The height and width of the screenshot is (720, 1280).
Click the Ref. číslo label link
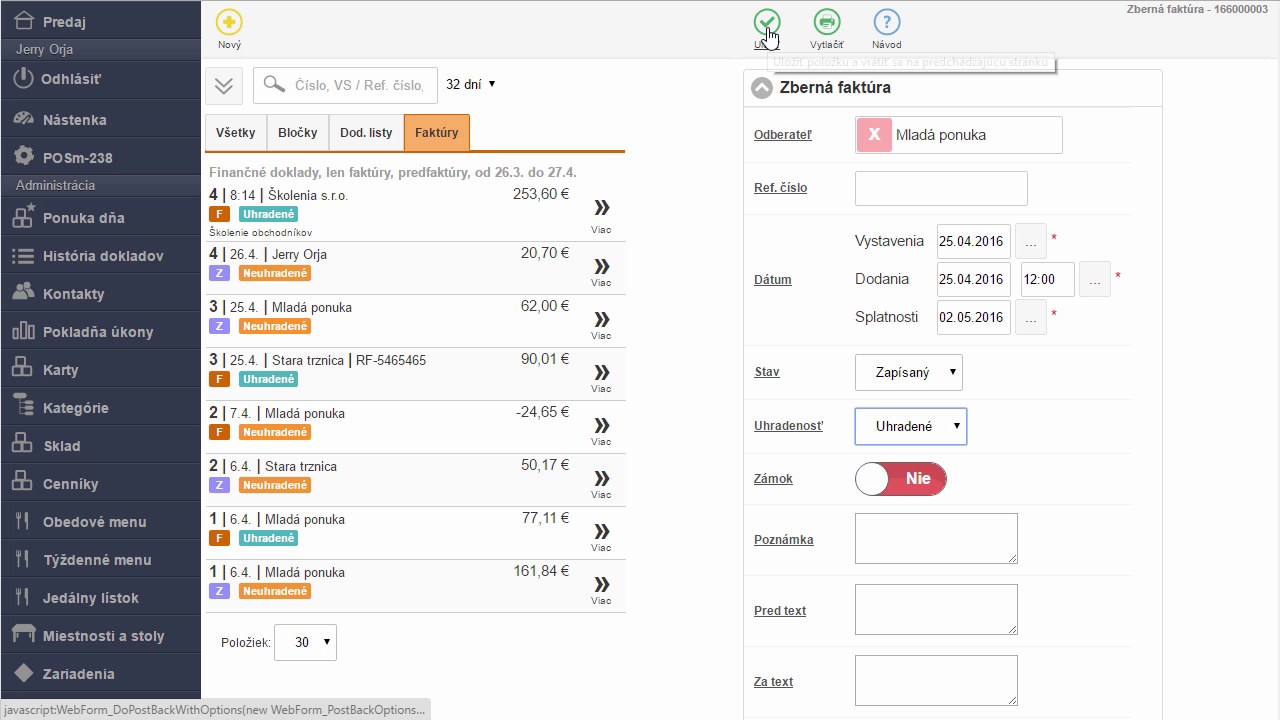click(x=781, y=188)
